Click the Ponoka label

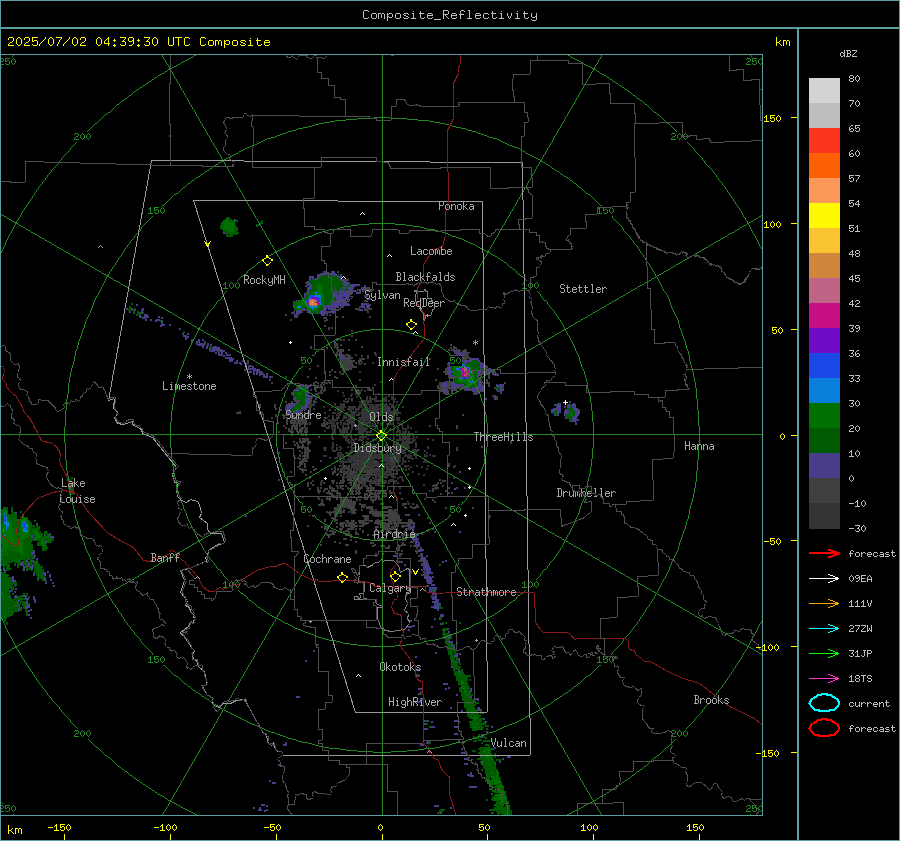(x=456, y=206)
